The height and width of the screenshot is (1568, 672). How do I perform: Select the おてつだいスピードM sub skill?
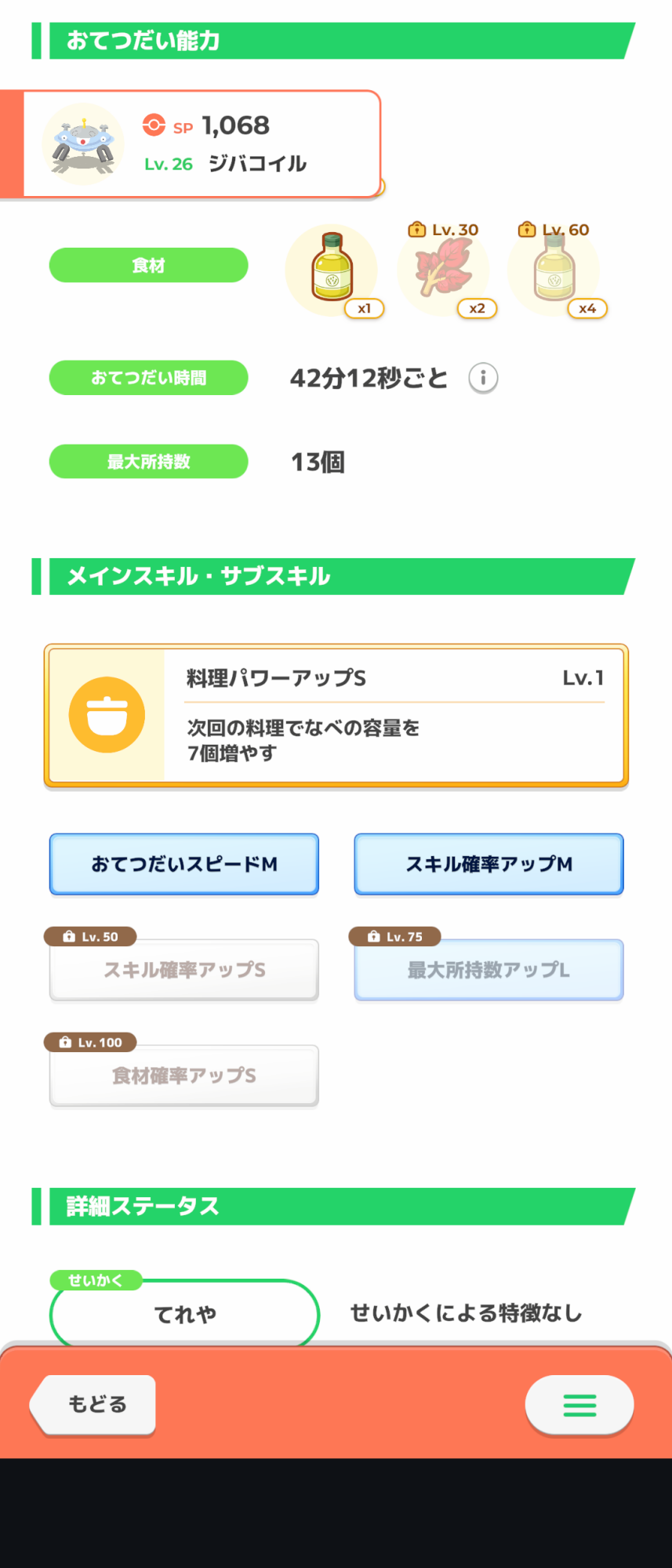(x=184, y=864)
